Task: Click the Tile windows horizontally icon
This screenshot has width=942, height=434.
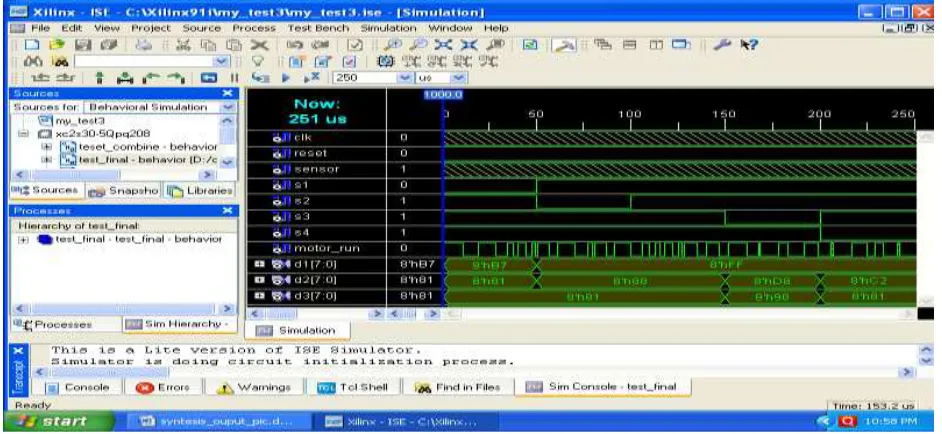Action: click(x=631, y=44)
